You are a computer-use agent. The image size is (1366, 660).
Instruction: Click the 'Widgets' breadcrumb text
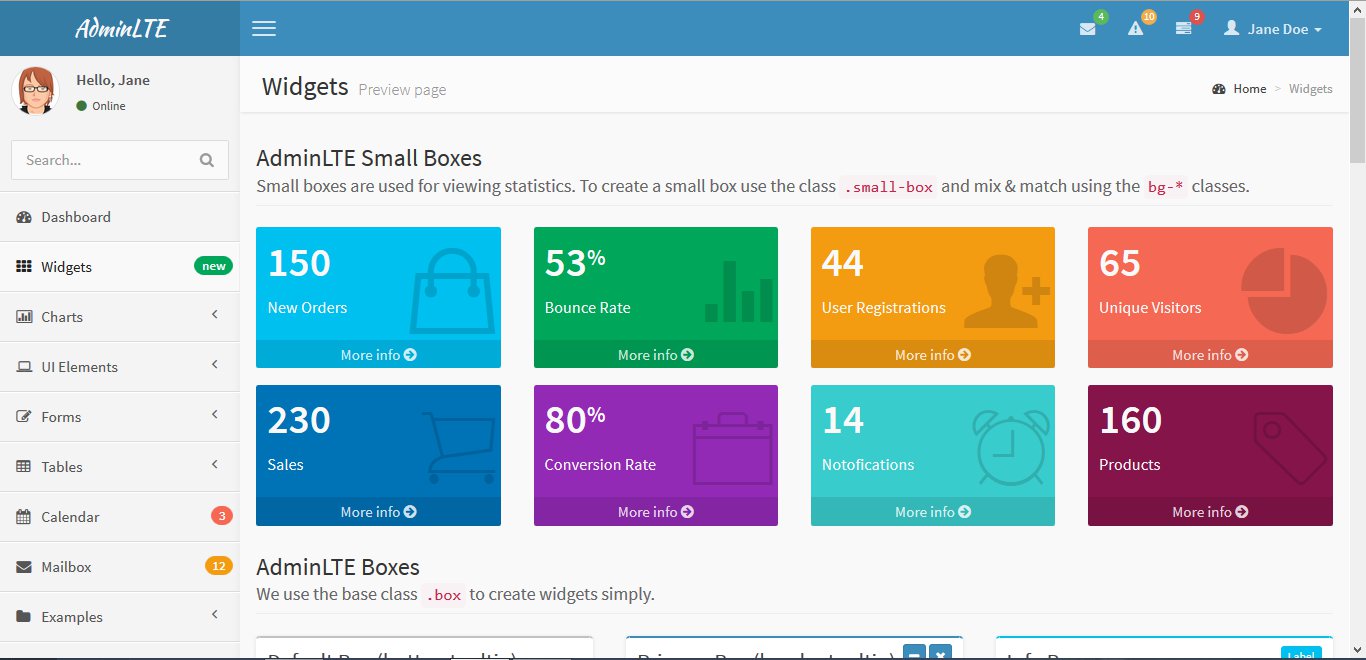tap(1310, 89)
